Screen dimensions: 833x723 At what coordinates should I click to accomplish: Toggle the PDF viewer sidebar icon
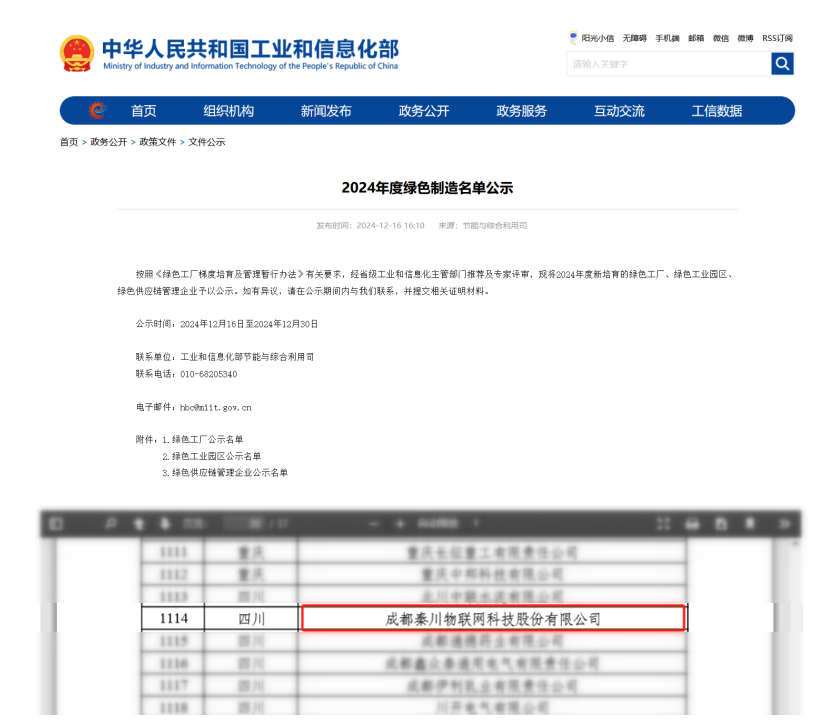click(x=56, y=524)
